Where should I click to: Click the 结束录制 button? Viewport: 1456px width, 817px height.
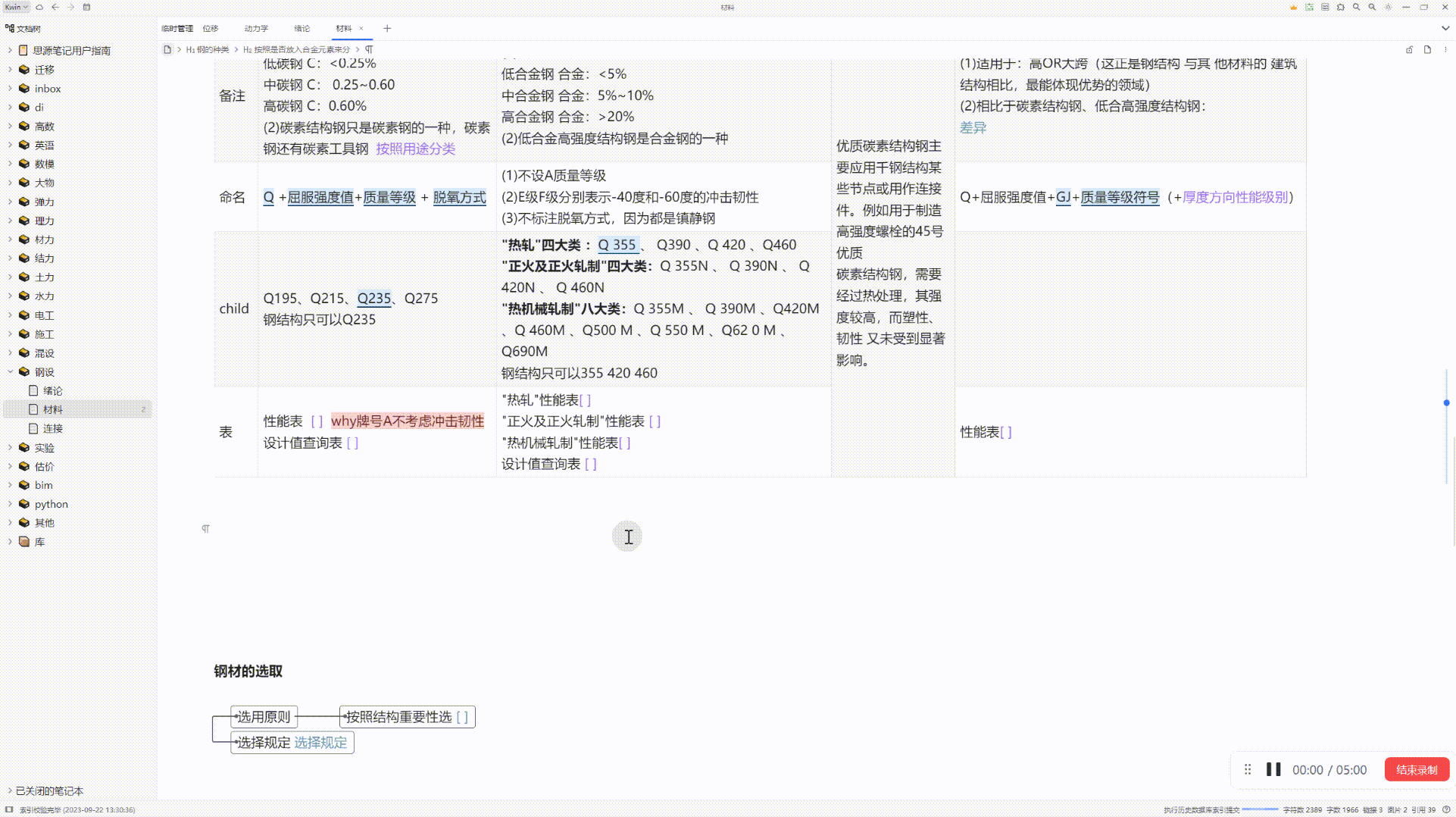pyautogui.click(x=1417, y=769)
